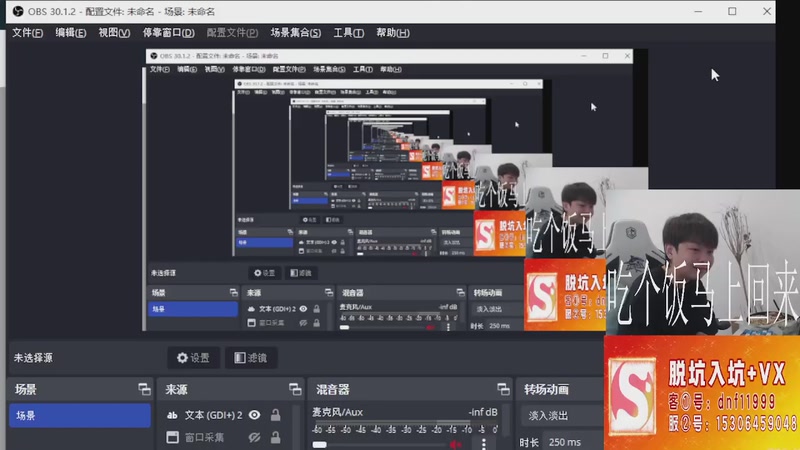This screenshot has height=450, width=800.
Task: Pop out the main 混音器 dock via float icon
Action: tap(503, 389)
